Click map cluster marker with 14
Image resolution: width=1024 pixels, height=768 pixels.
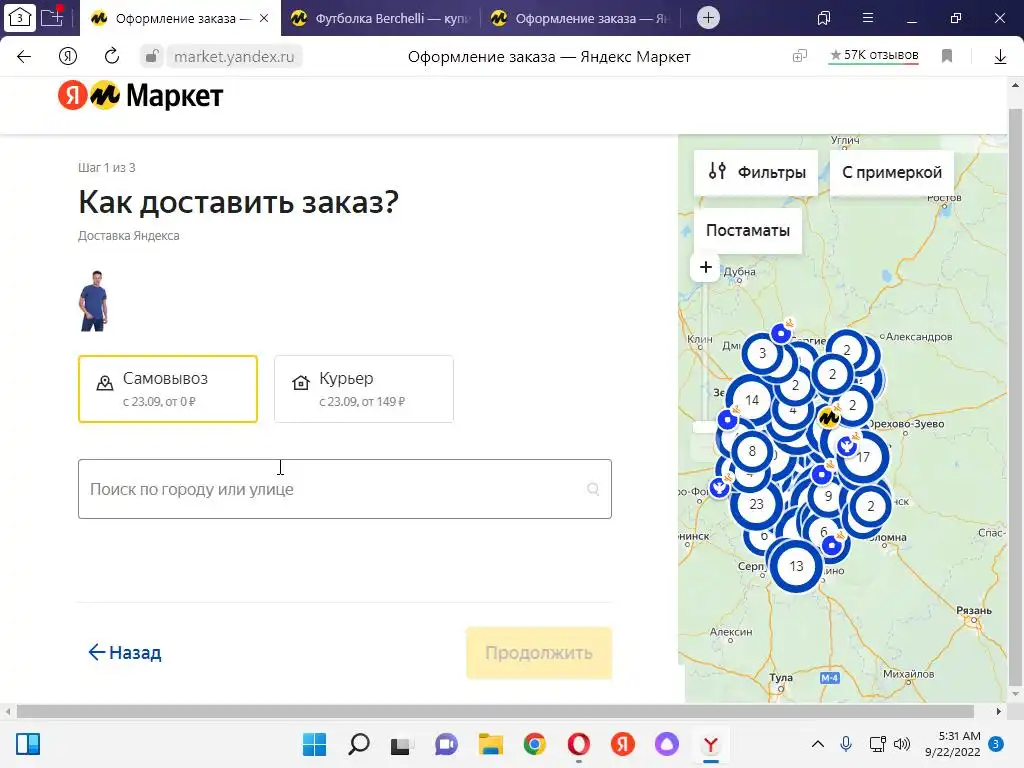(x=752, y=400)
